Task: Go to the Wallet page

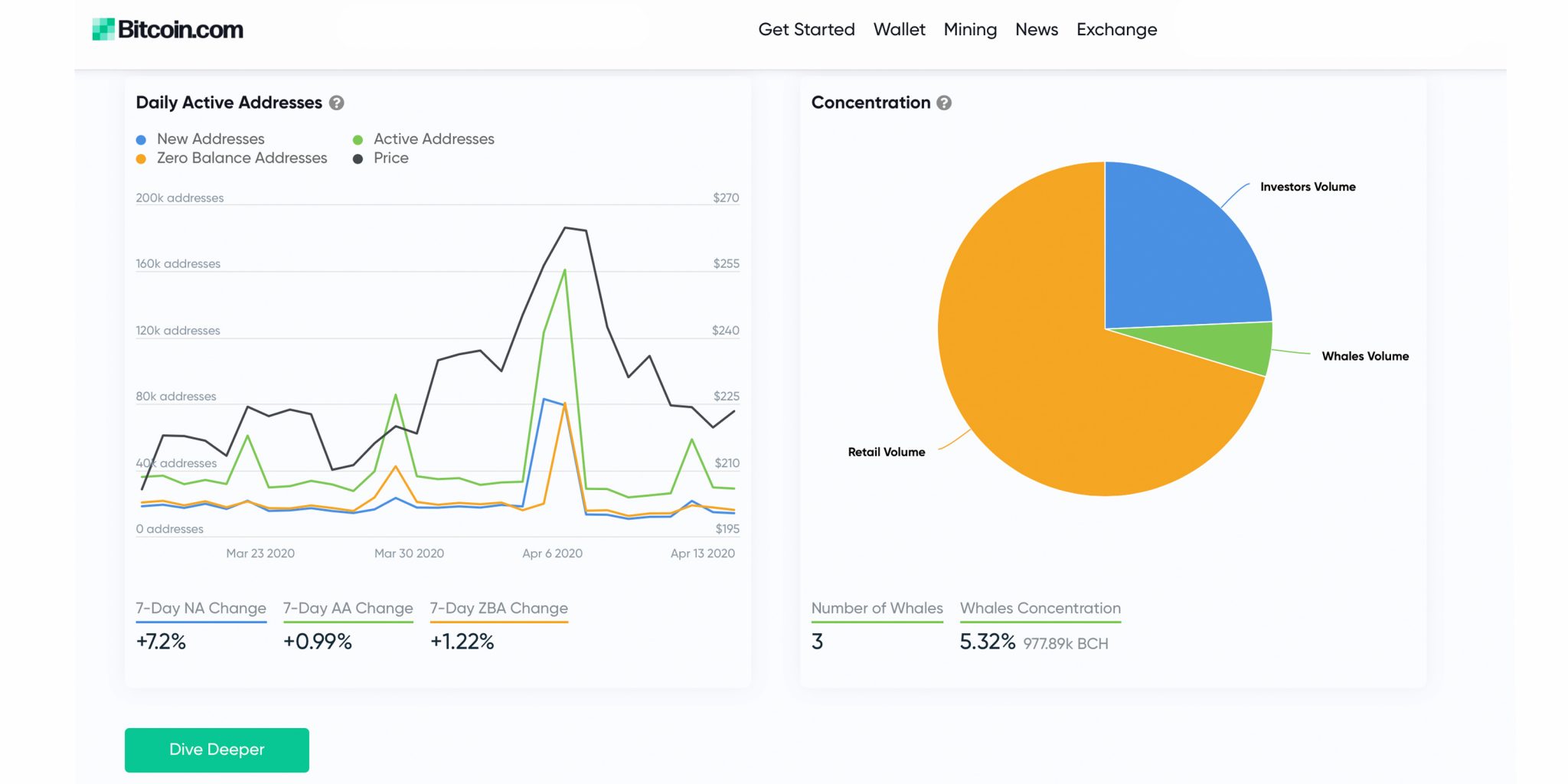Action: 899,30
